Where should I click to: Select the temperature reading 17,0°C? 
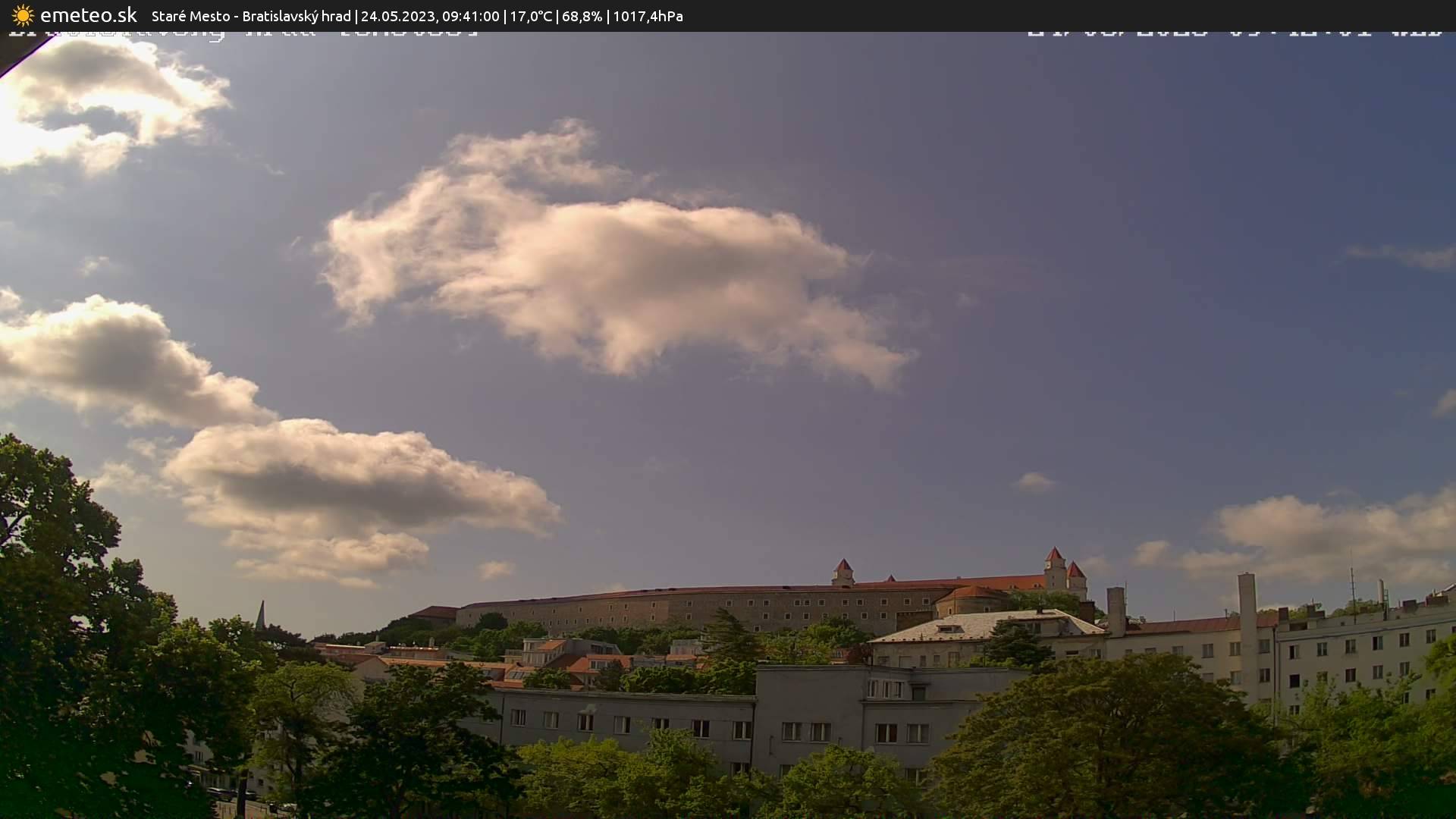[532, 16]
